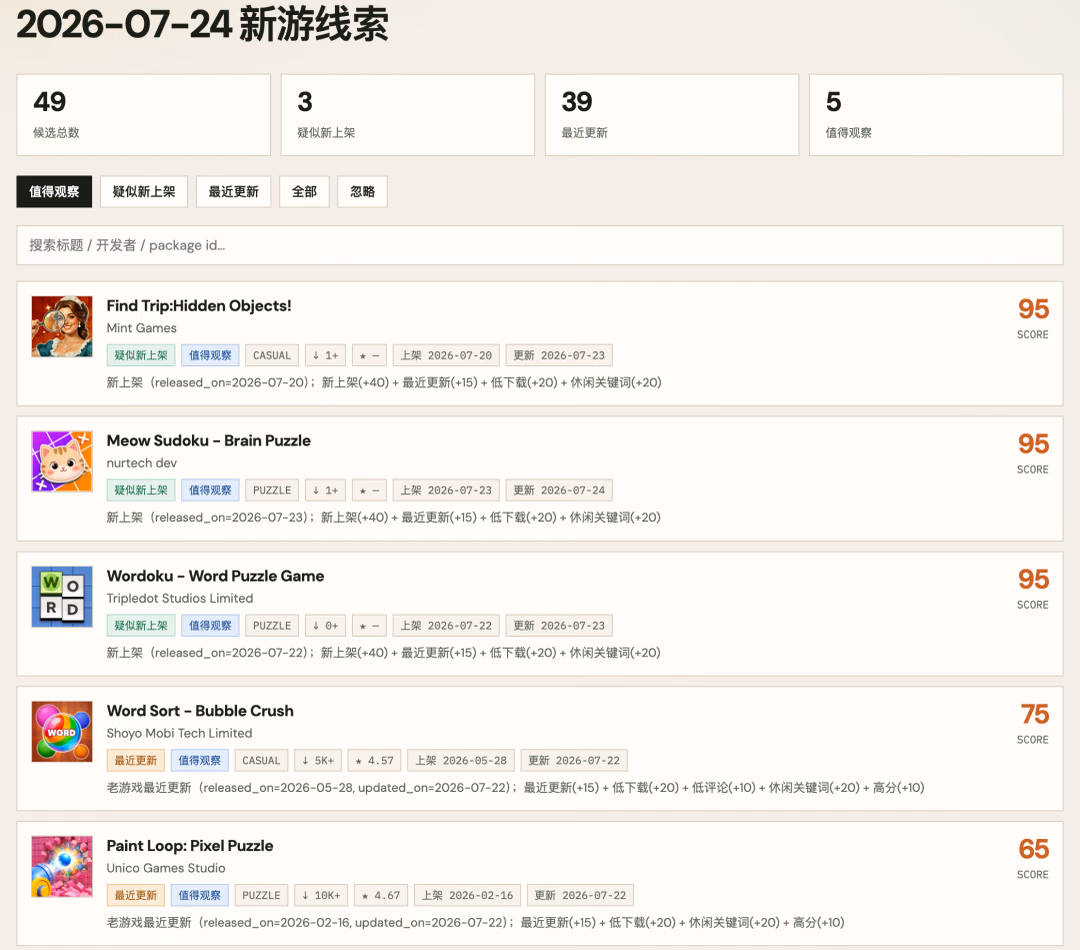Click the PUZZLE tag on Wordoku row
Viewport: 1080px width, 950px height.
coord(272,626)
